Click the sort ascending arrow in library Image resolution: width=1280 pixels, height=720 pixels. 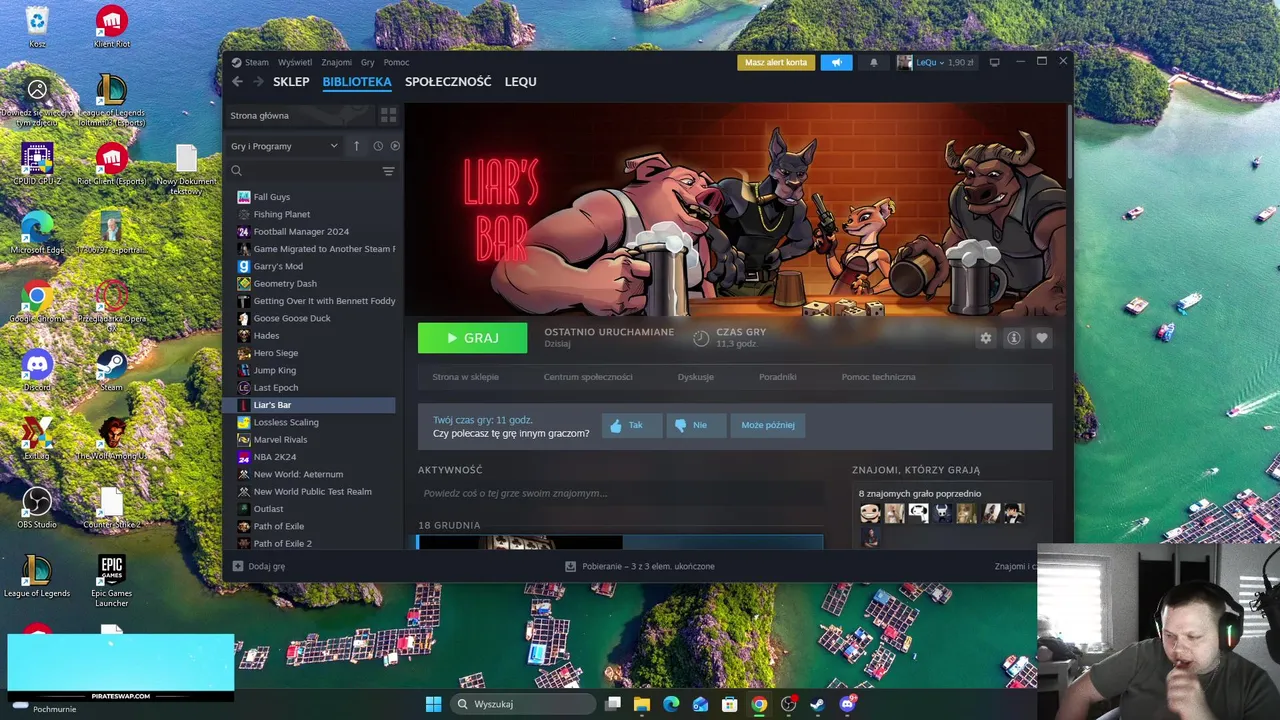[356, 146]
